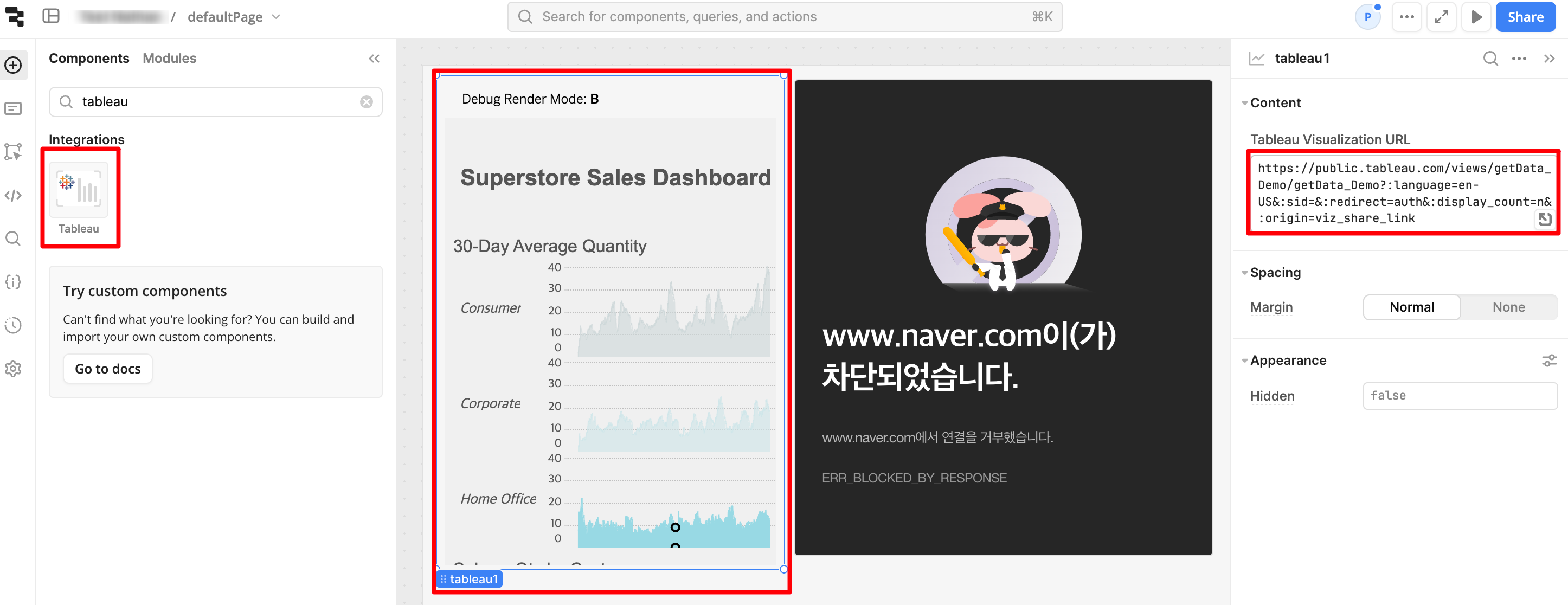
Task: Click the search magnifier in command bar
Action: click(525, 17)
